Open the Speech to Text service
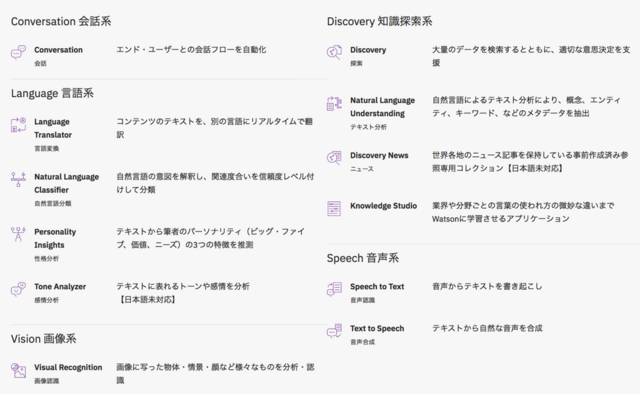Image resolution: width=640 pixels, height=394 pixels. 377,287
